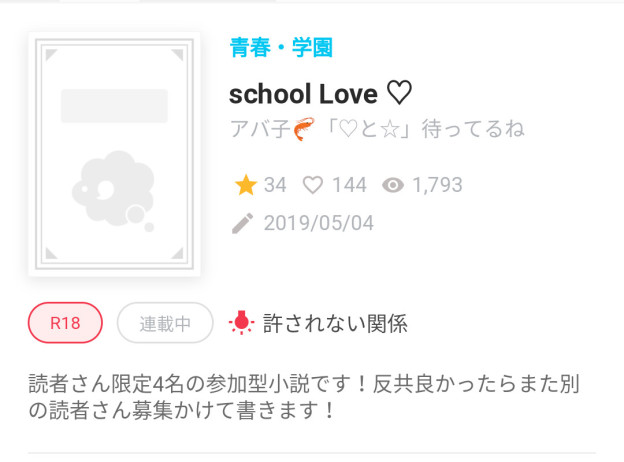The height and width of the screenshot is (462, 624).
Task: Select the 連載中 status badge
Action: (x=165, y=323)
